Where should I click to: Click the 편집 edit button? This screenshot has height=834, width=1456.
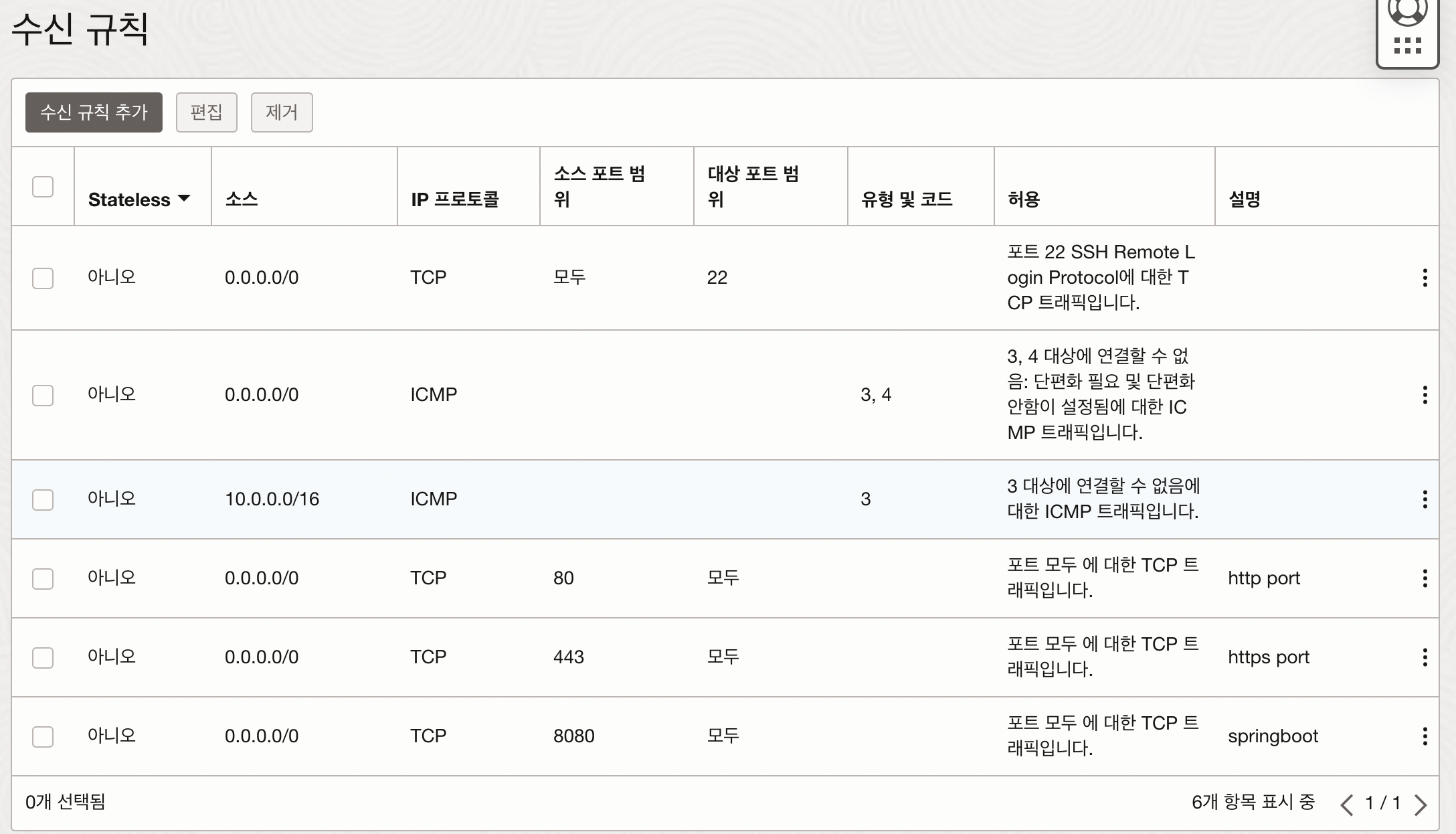[206, 112]
